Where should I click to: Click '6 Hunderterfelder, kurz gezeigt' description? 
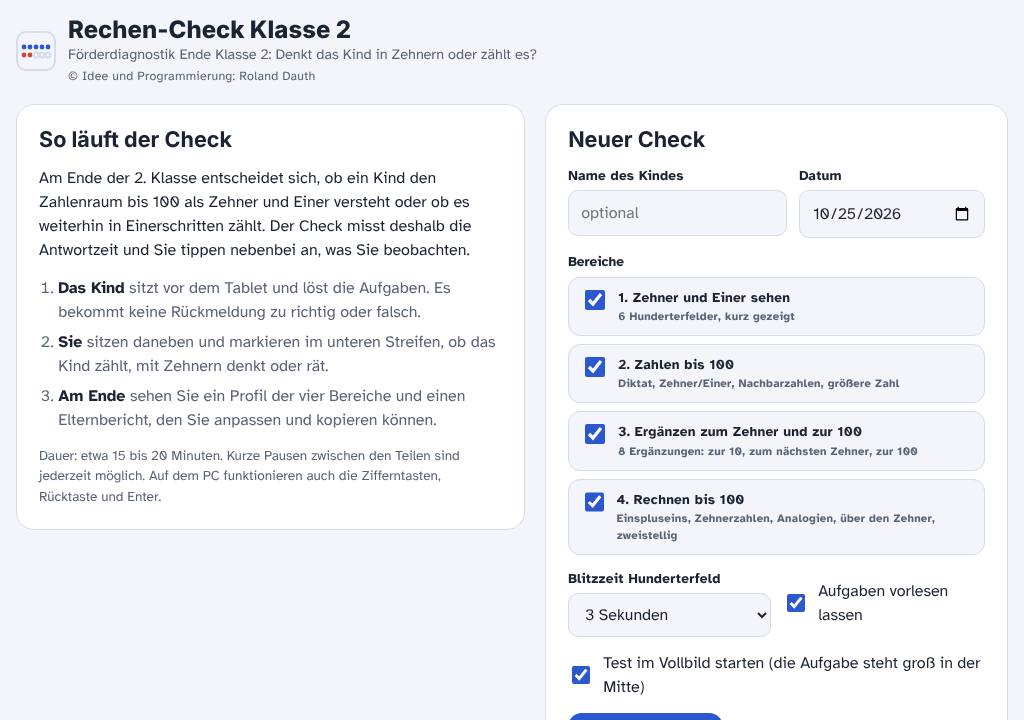(x=706, y=316)
